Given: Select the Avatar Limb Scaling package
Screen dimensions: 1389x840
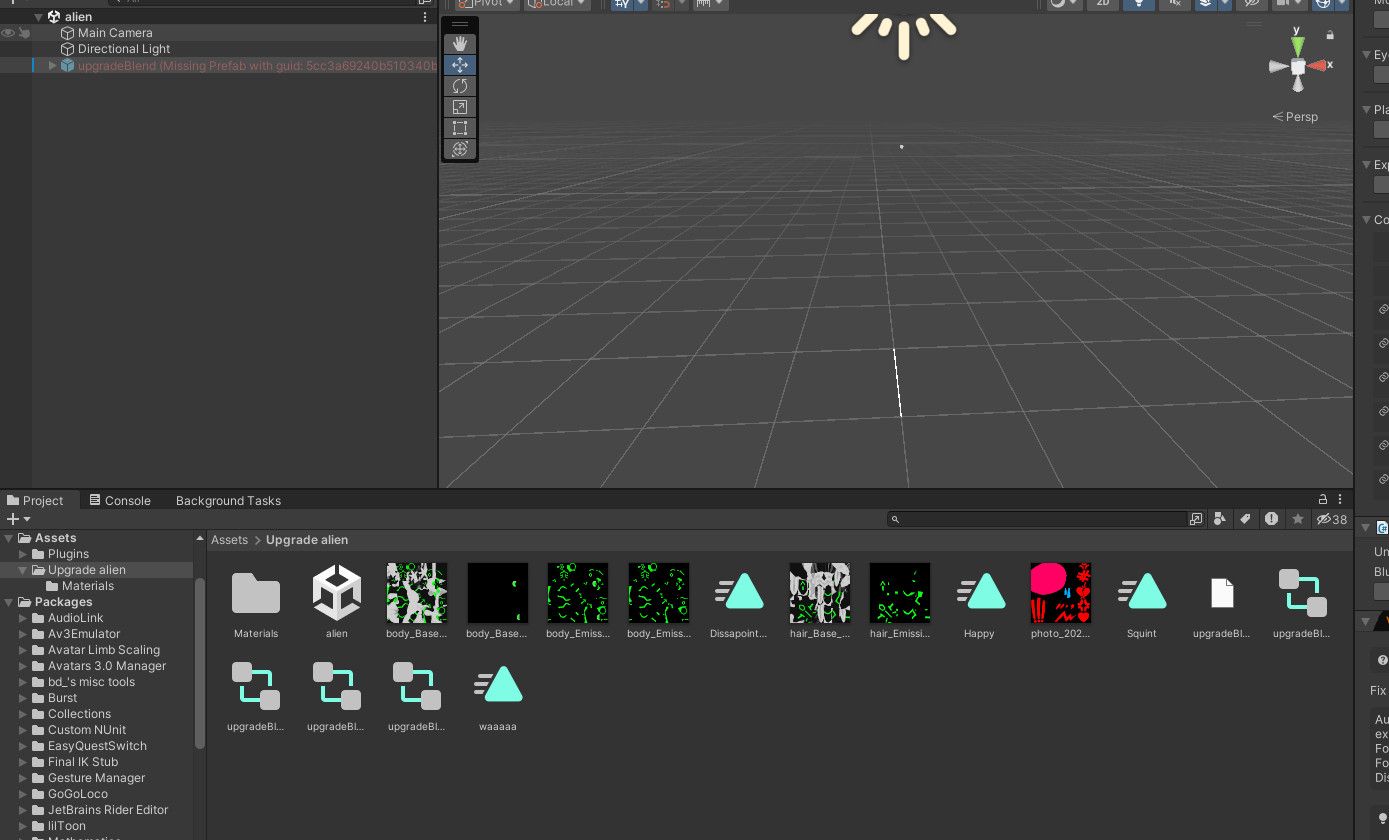Looking at the screenshot, I should pos(104,650).
